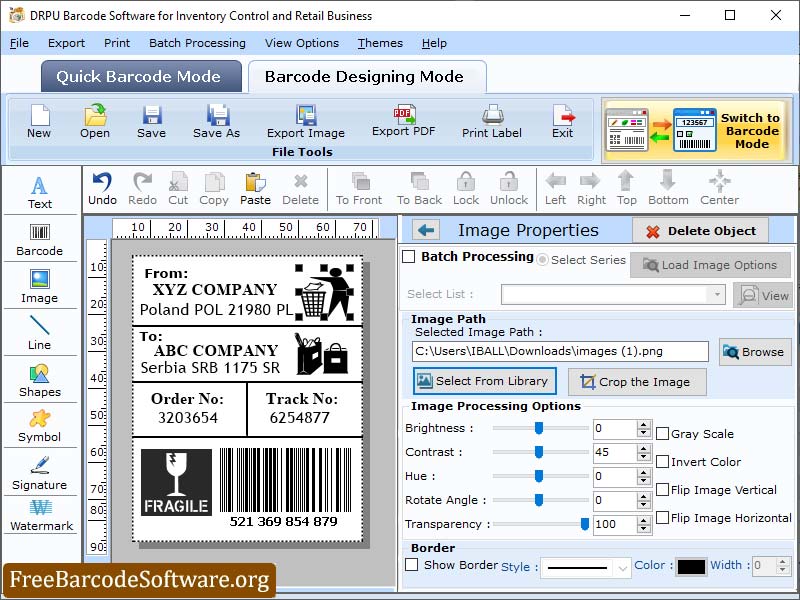Click the Exit icon

click(563, 121)
